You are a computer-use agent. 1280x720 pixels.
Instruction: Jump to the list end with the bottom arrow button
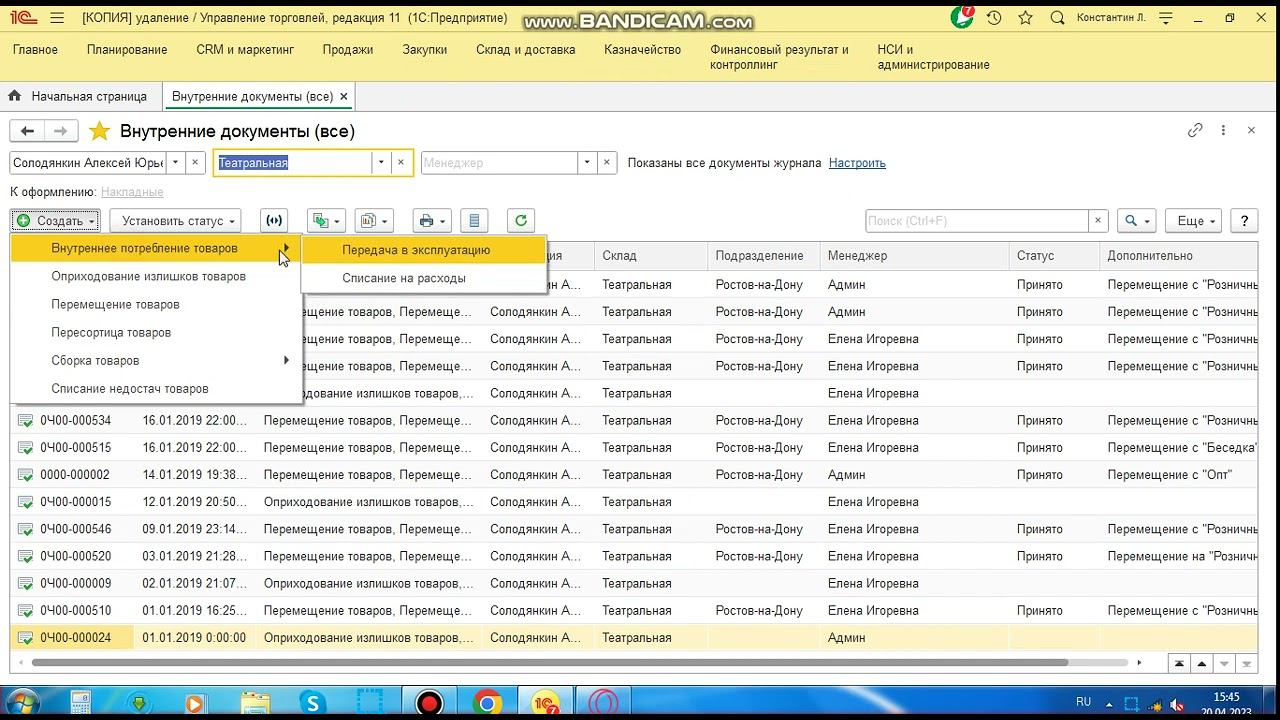1247,663
